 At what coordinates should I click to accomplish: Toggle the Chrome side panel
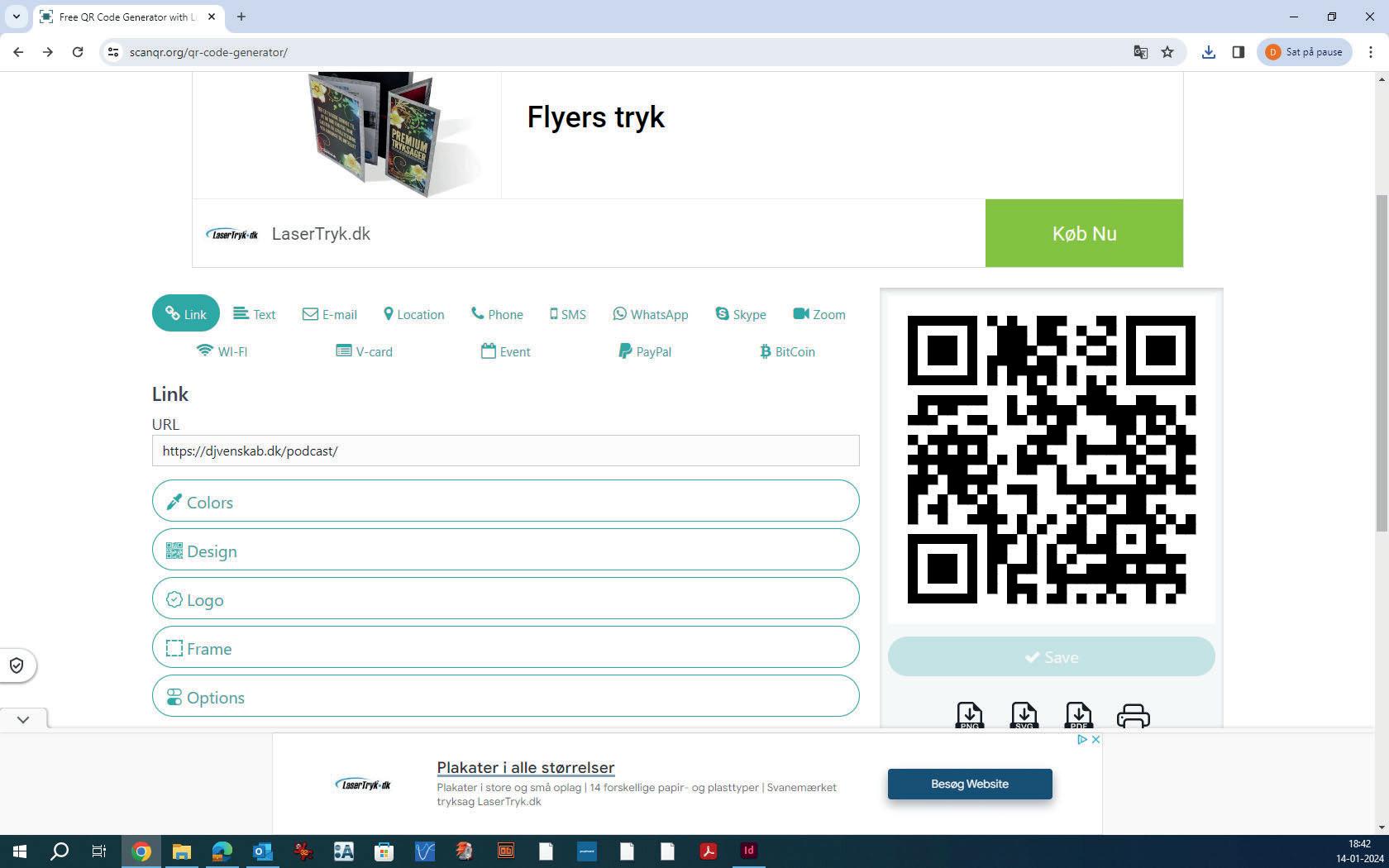(x=1238, y=52)
